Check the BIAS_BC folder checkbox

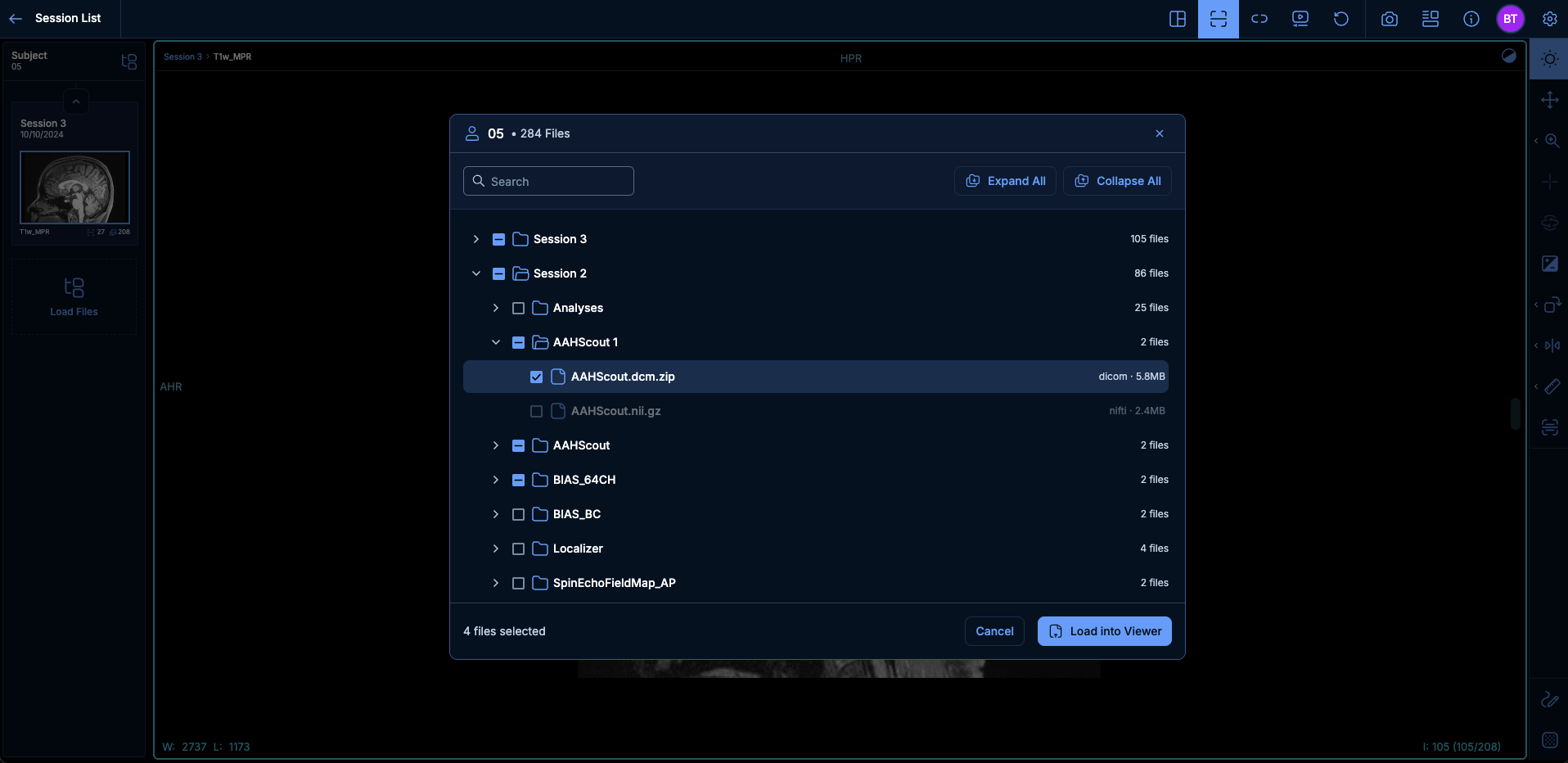click(518, 514)
